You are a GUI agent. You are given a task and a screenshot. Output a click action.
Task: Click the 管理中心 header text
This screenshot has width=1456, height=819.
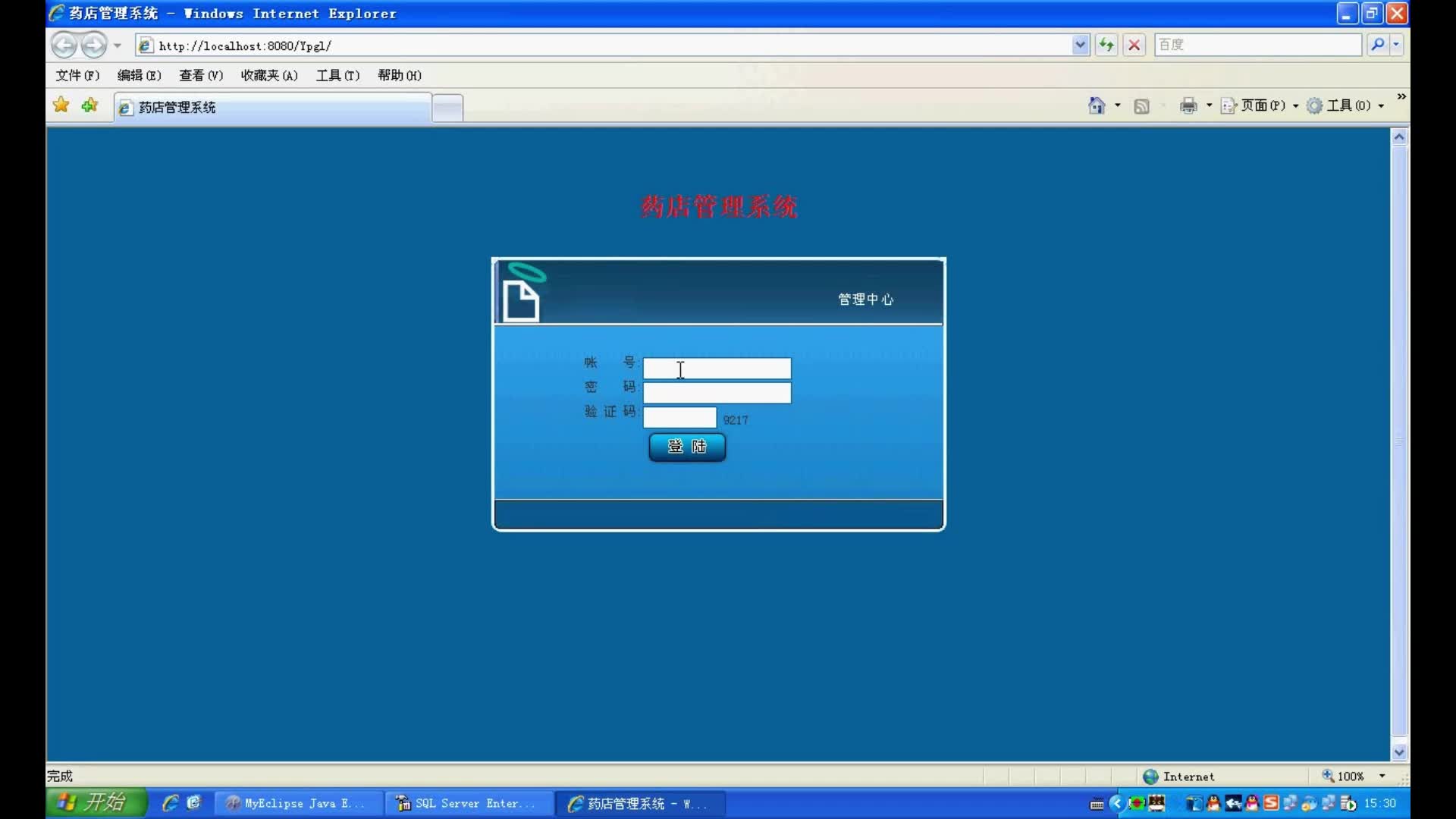[x=865, y=300]
